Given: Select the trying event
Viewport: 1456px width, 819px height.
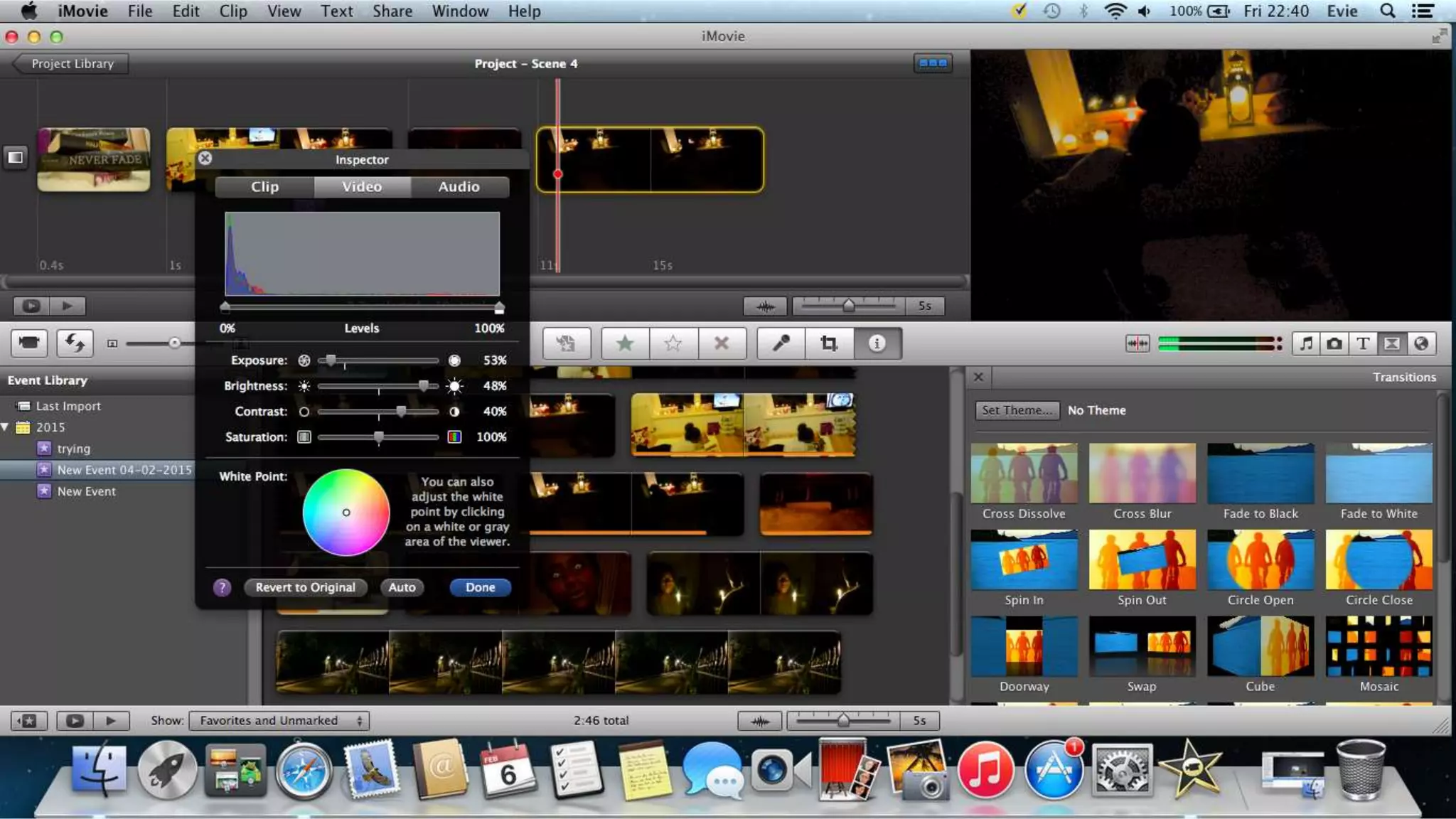Looking at the screenshot, I should (73, 449).
